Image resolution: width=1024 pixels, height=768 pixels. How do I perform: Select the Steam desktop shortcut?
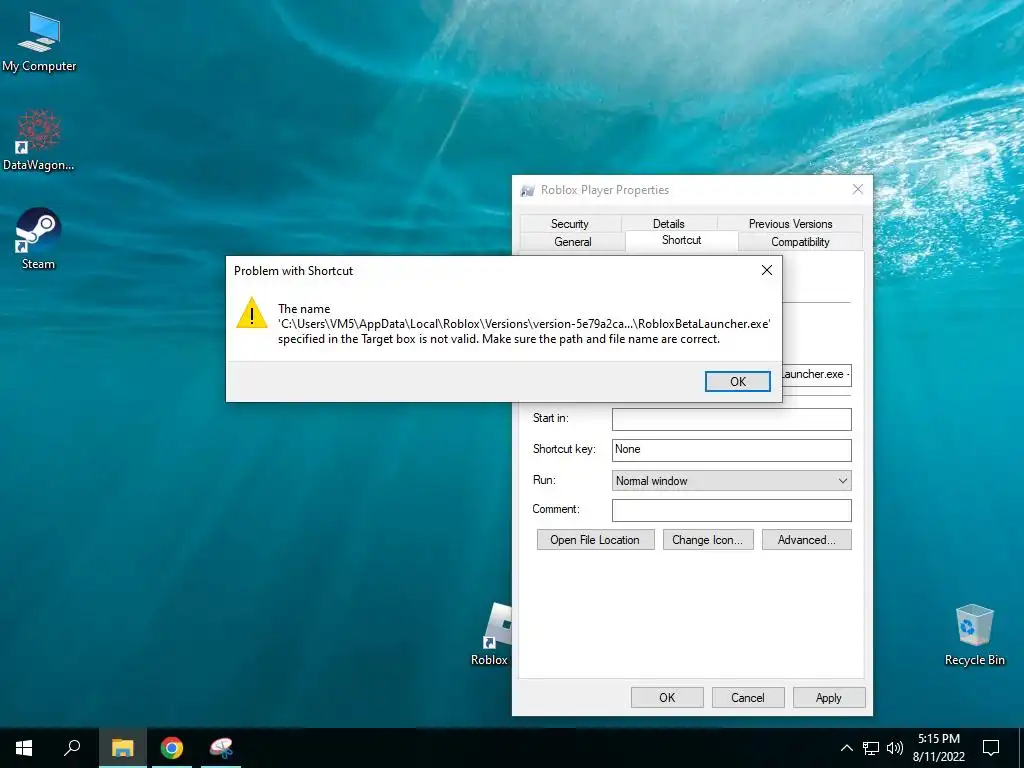point(38,238)
